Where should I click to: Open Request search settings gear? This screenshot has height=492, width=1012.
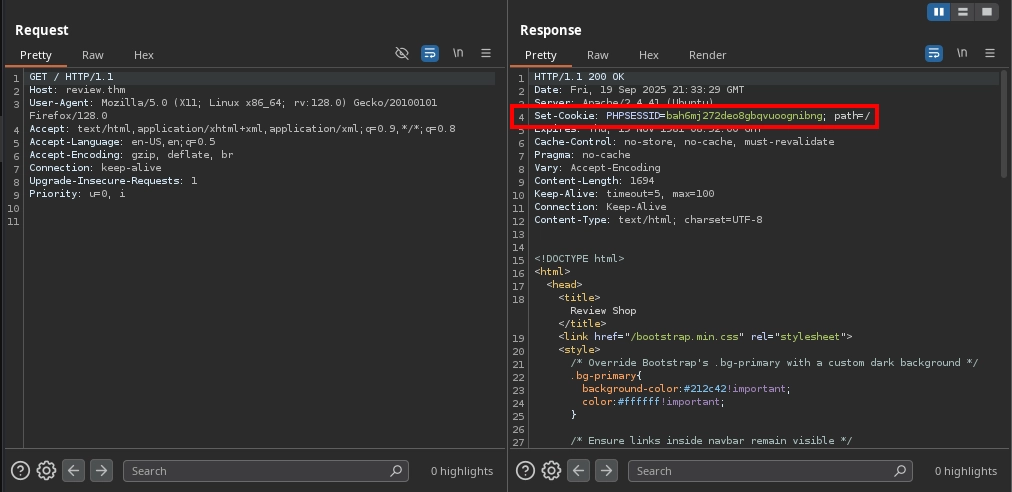(46, 470)
